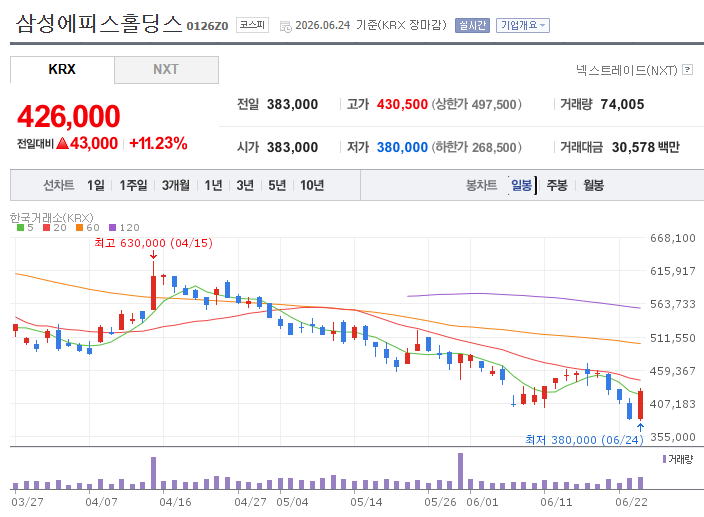Click the purple 120-day moving average swatch
The height and width of the screenshot is (517, 704).
[113, 228]
